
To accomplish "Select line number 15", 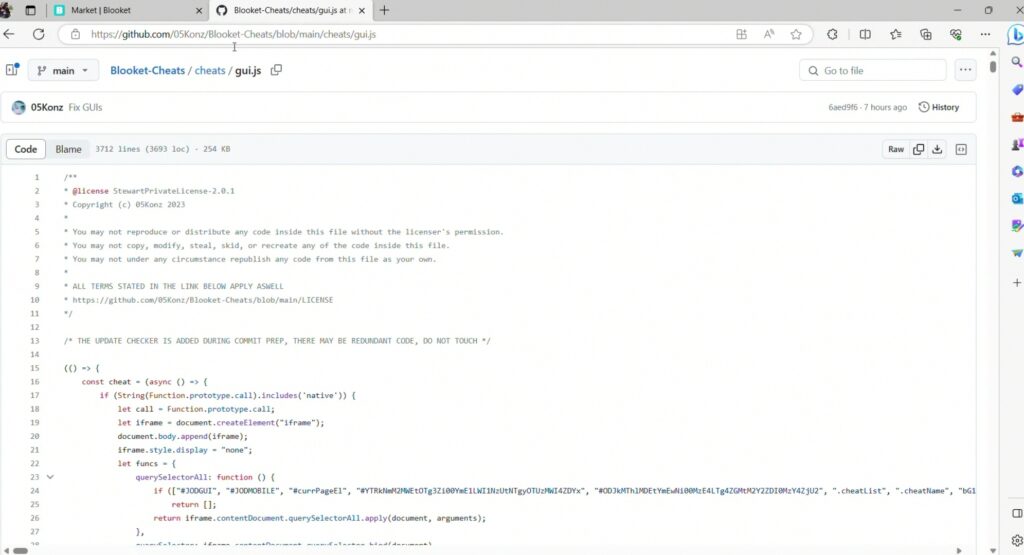I will click(35, 368).
